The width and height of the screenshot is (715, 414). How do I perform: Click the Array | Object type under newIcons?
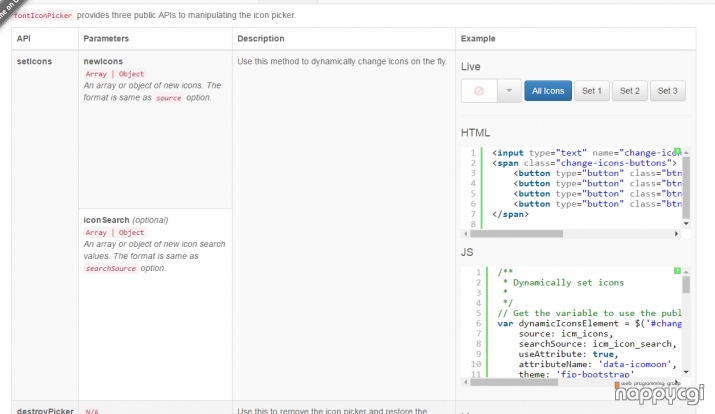pos(115,74)
